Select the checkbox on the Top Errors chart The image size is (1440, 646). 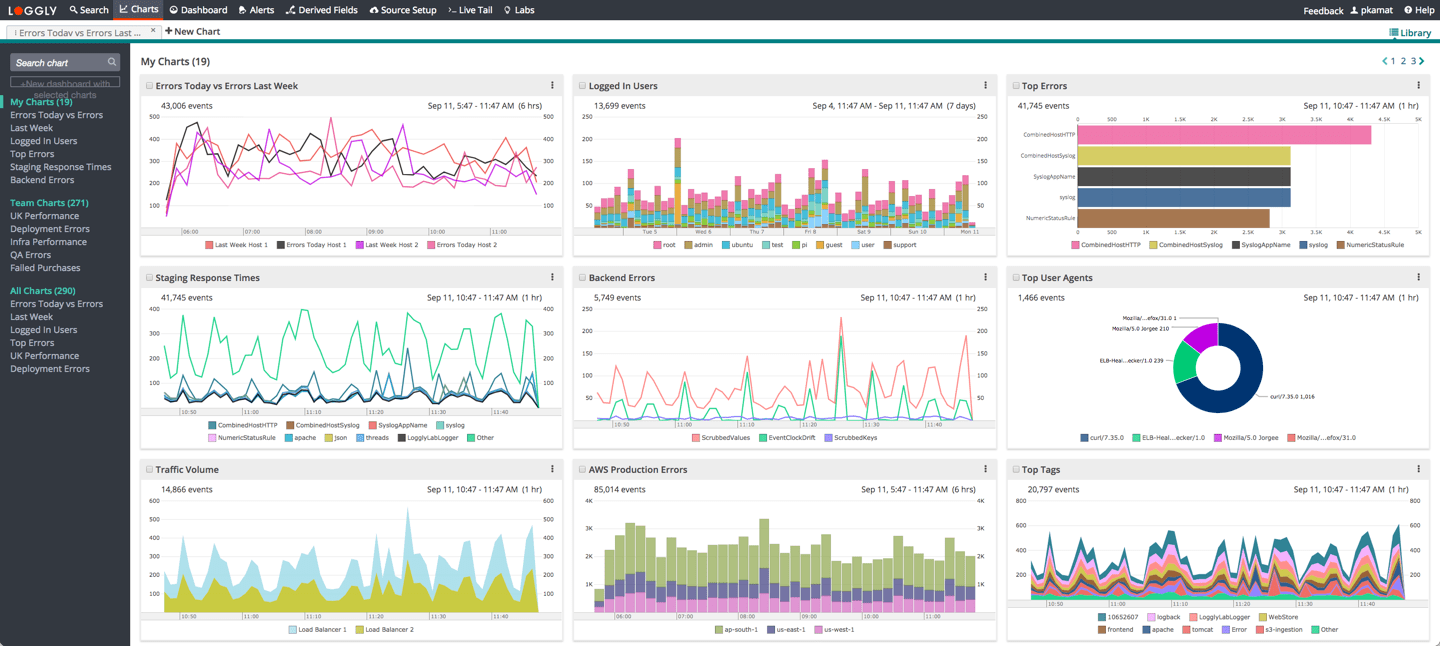click(x=1014, y=85)
